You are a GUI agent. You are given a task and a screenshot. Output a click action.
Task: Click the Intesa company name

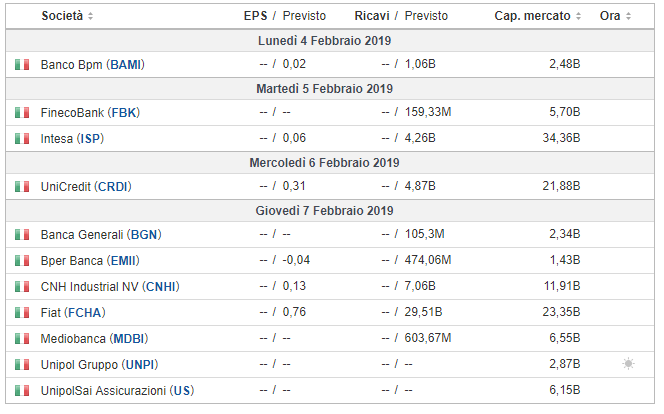(57, 138)
